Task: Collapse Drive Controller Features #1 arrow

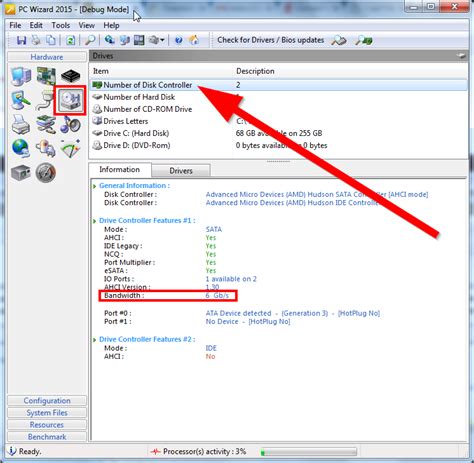Action: click(95, 221)
